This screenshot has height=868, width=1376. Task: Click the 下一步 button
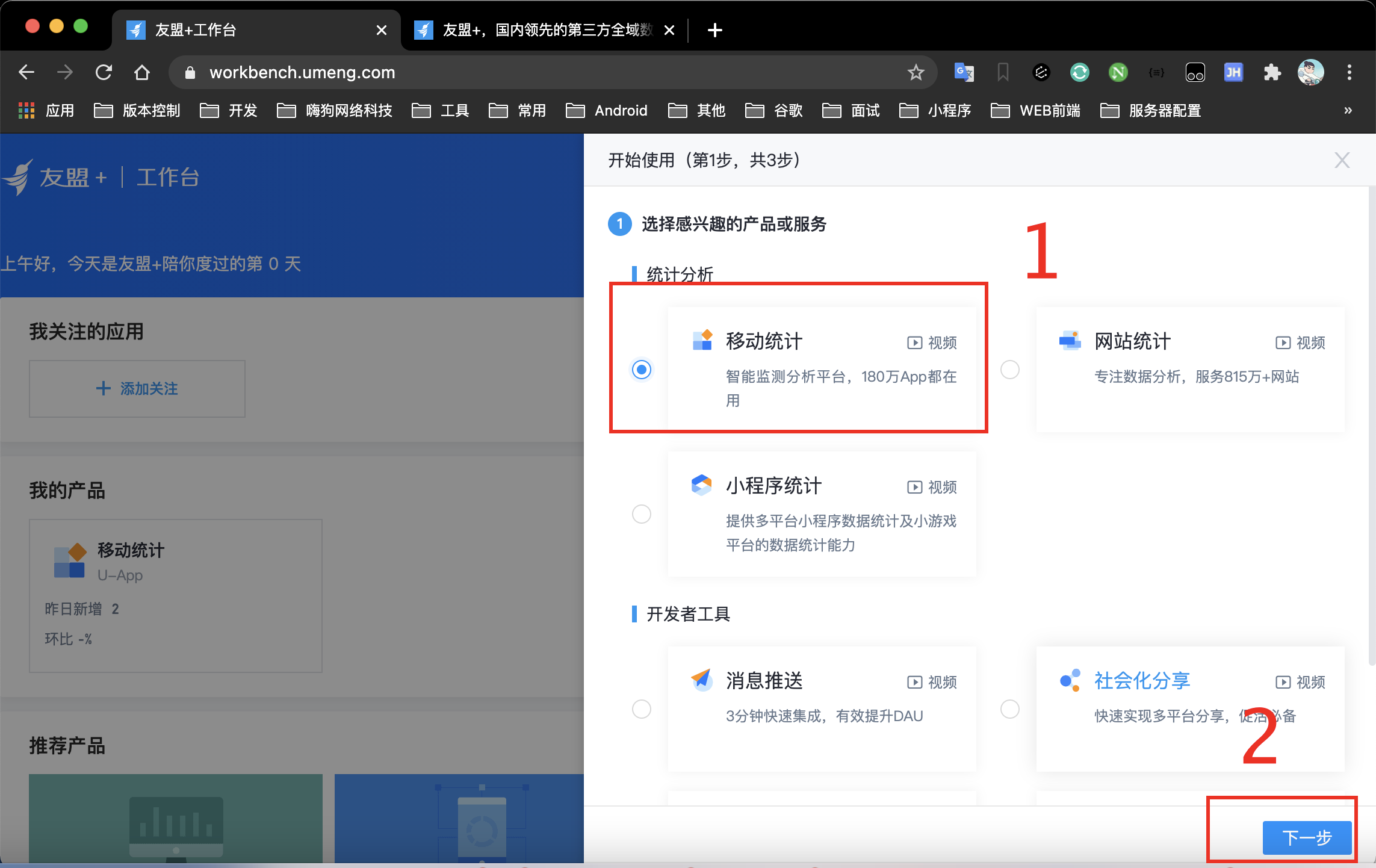pos(1307,838)
